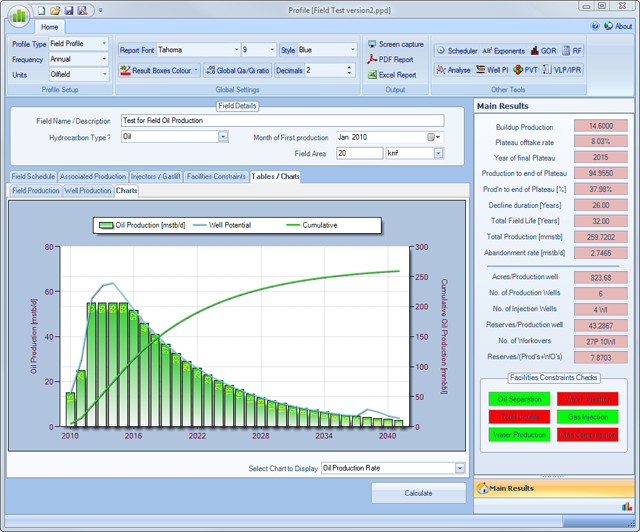Select the Tables / Charts tab
This screenshot has height=532, width=640.
tap(275, 176)
